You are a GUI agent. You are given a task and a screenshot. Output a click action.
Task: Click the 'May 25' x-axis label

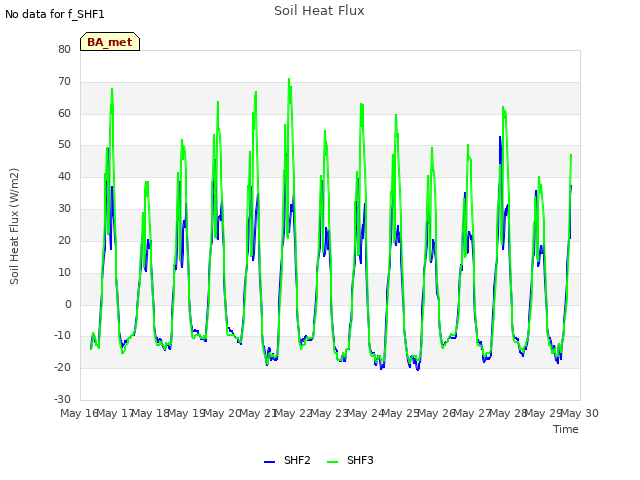[x=401, y=413]
